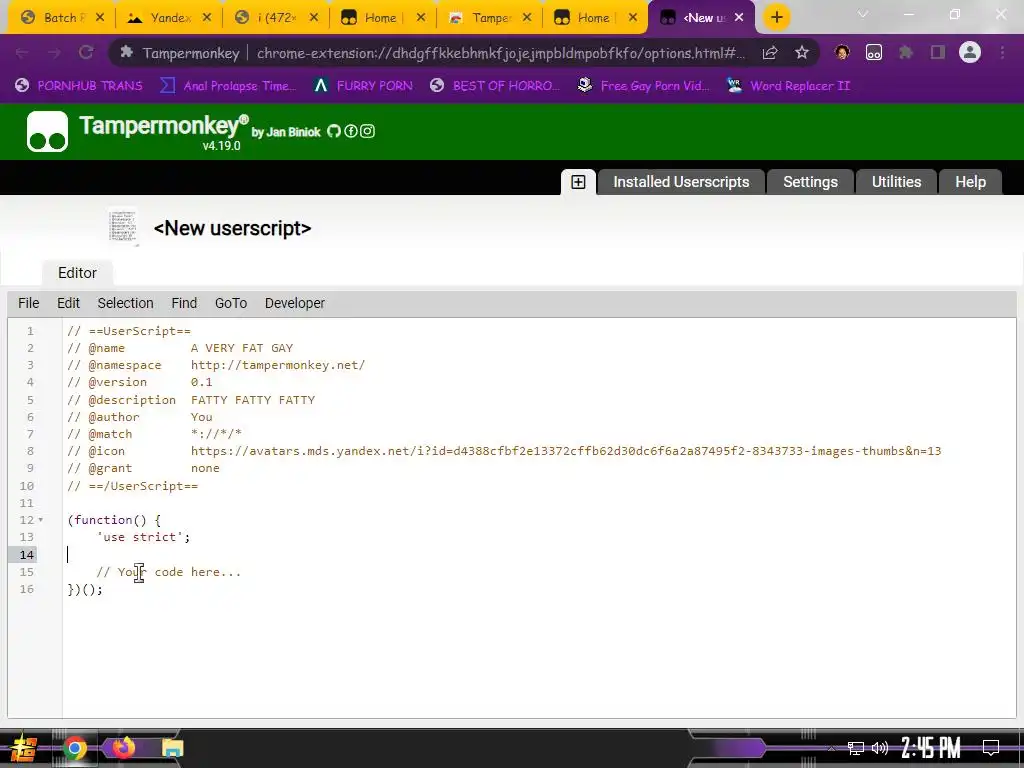The width and height of the screenshot is (1024, 768).
Task: Collapse the function fold arrow on line 12
Action: [x=40, y=520]
